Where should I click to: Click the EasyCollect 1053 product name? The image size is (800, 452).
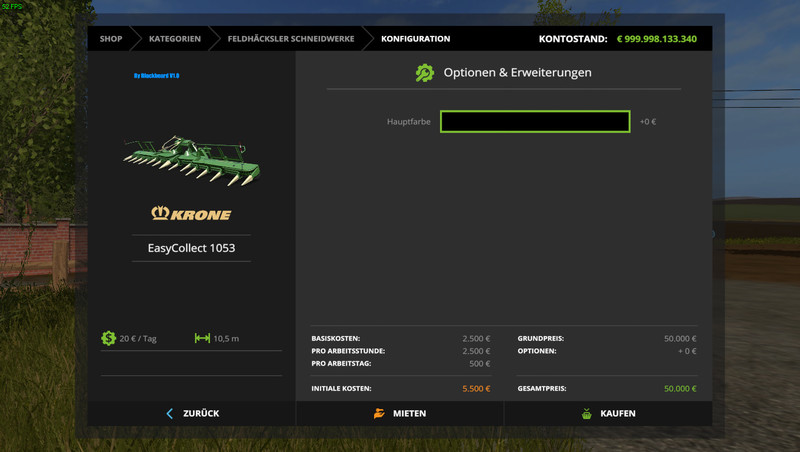[x=191, y=247]
